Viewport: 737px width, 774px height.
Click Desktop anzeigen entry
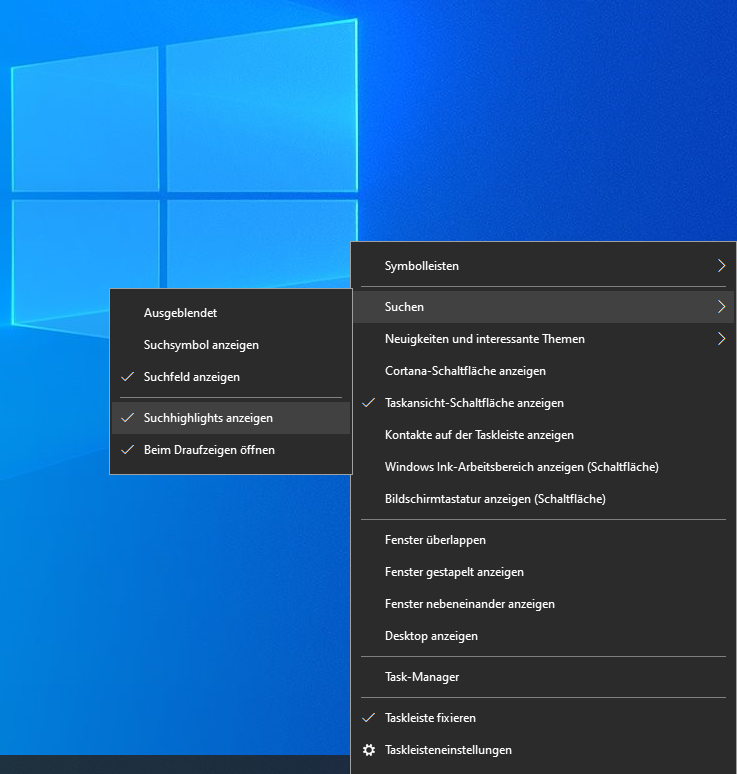543,636
